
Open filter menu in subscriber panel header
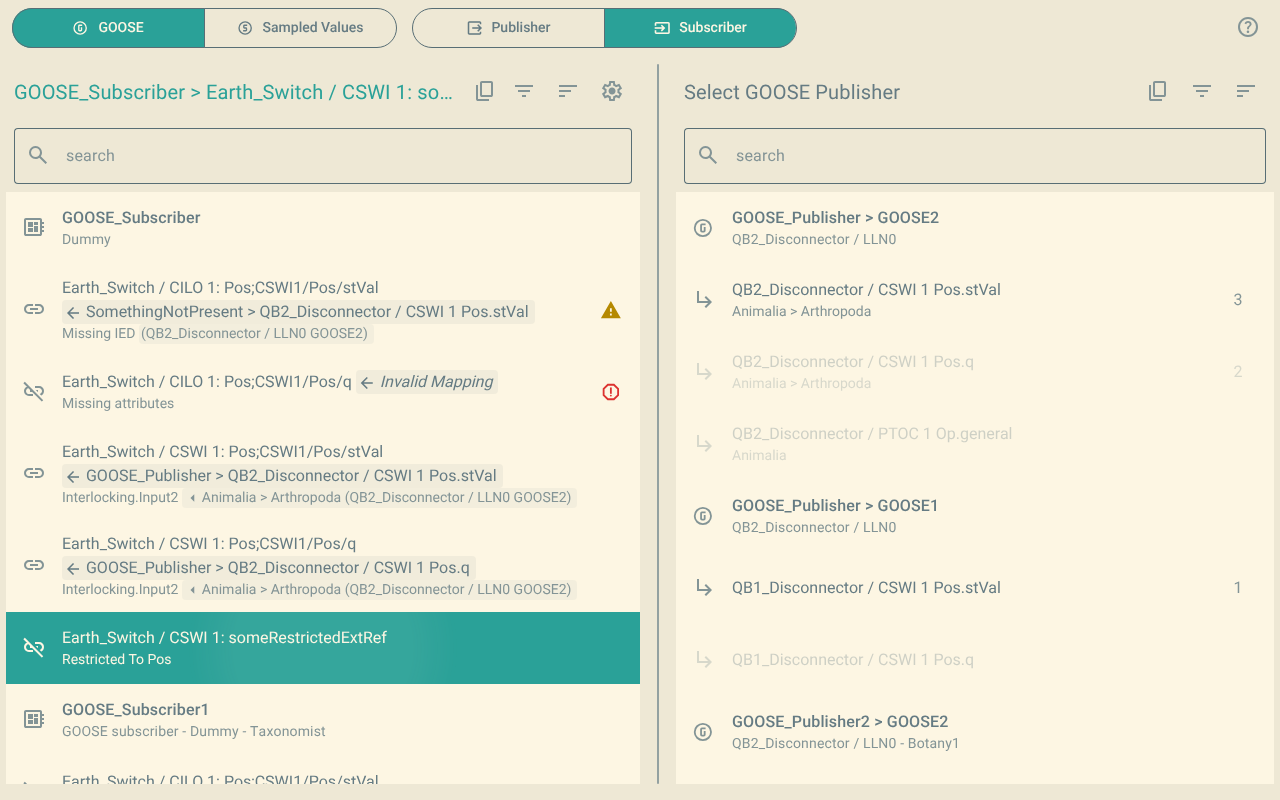[524, 91]
